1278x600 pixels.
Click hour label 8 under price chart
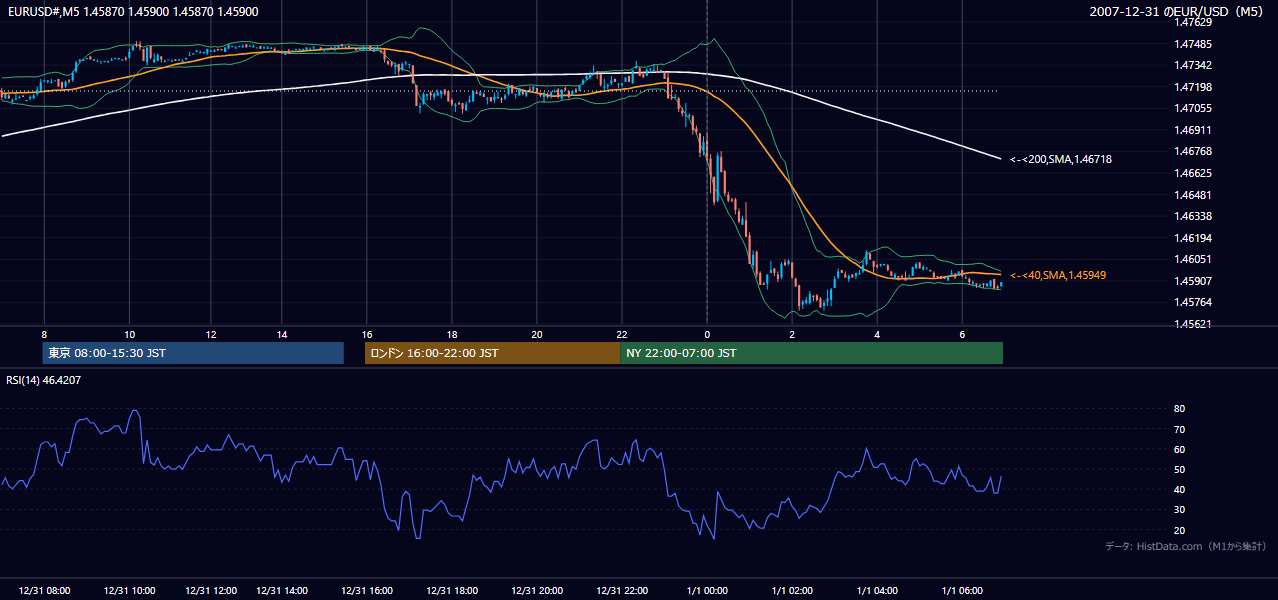pyautogui.click(x=44, y=334)
